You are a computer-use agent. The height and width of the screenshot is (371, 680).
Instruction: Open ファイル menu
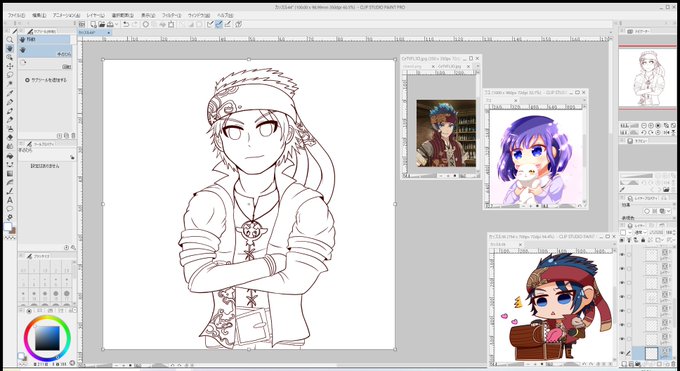point(16,15)
